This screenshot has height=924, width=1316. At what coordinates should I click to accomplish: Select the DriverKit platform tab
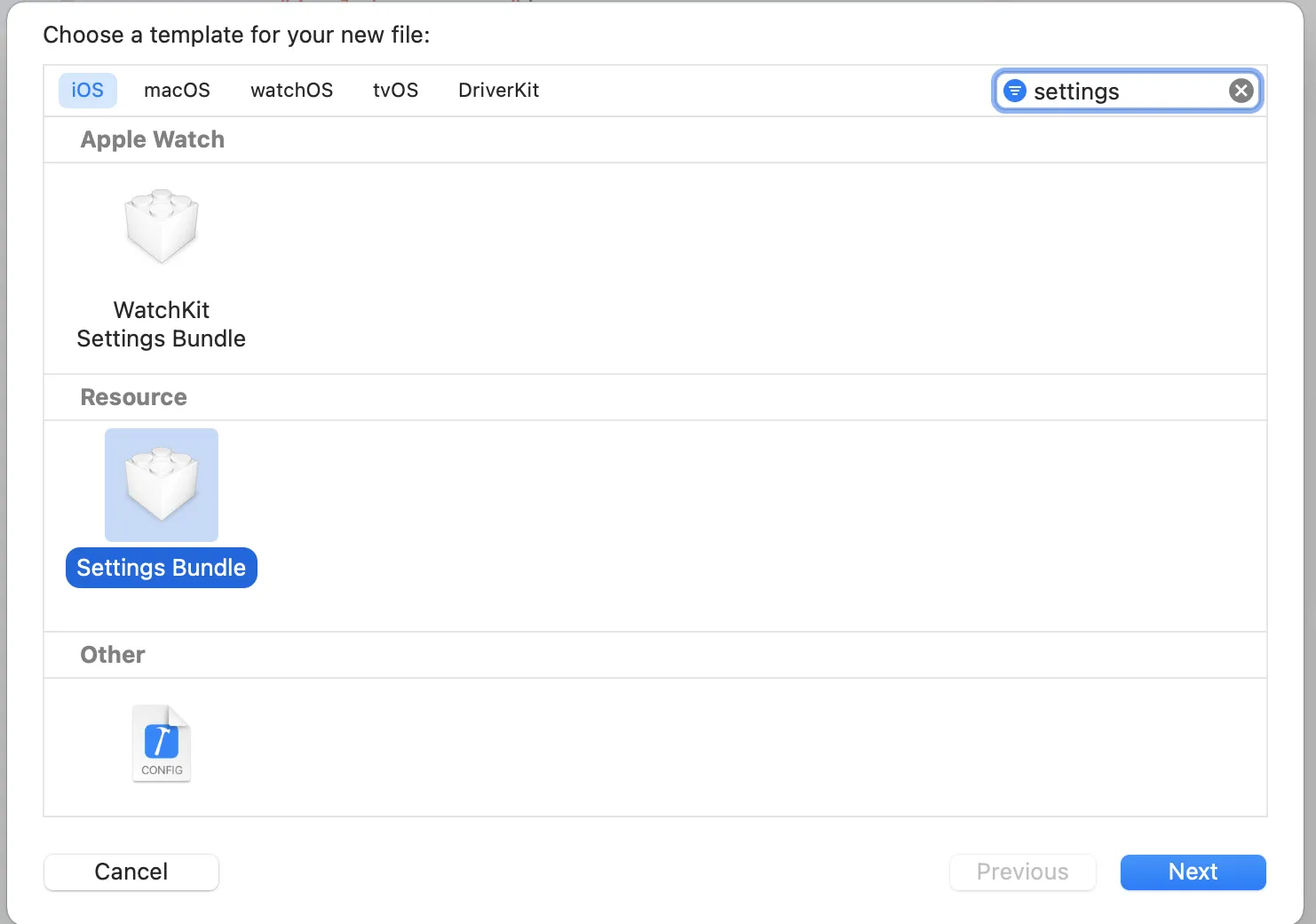[x=498, y=91]
